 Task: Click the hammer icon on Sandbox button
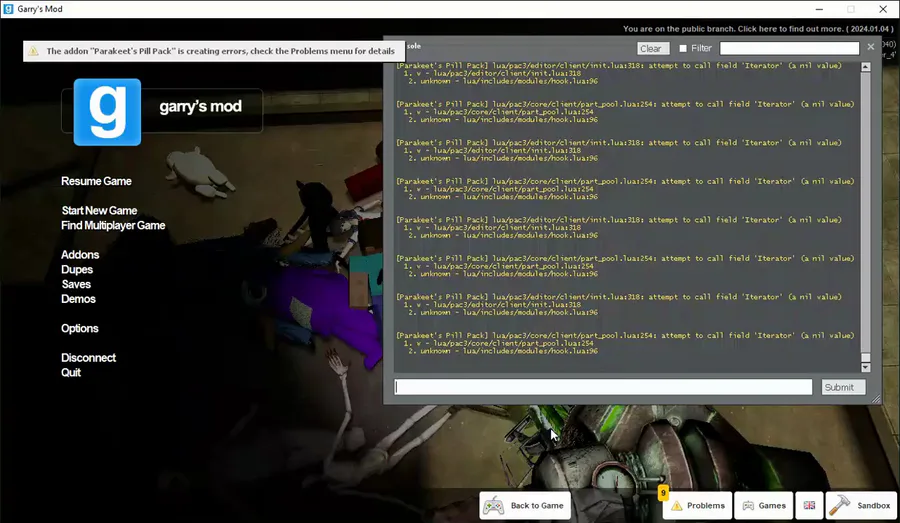click(x=839, y=505)
